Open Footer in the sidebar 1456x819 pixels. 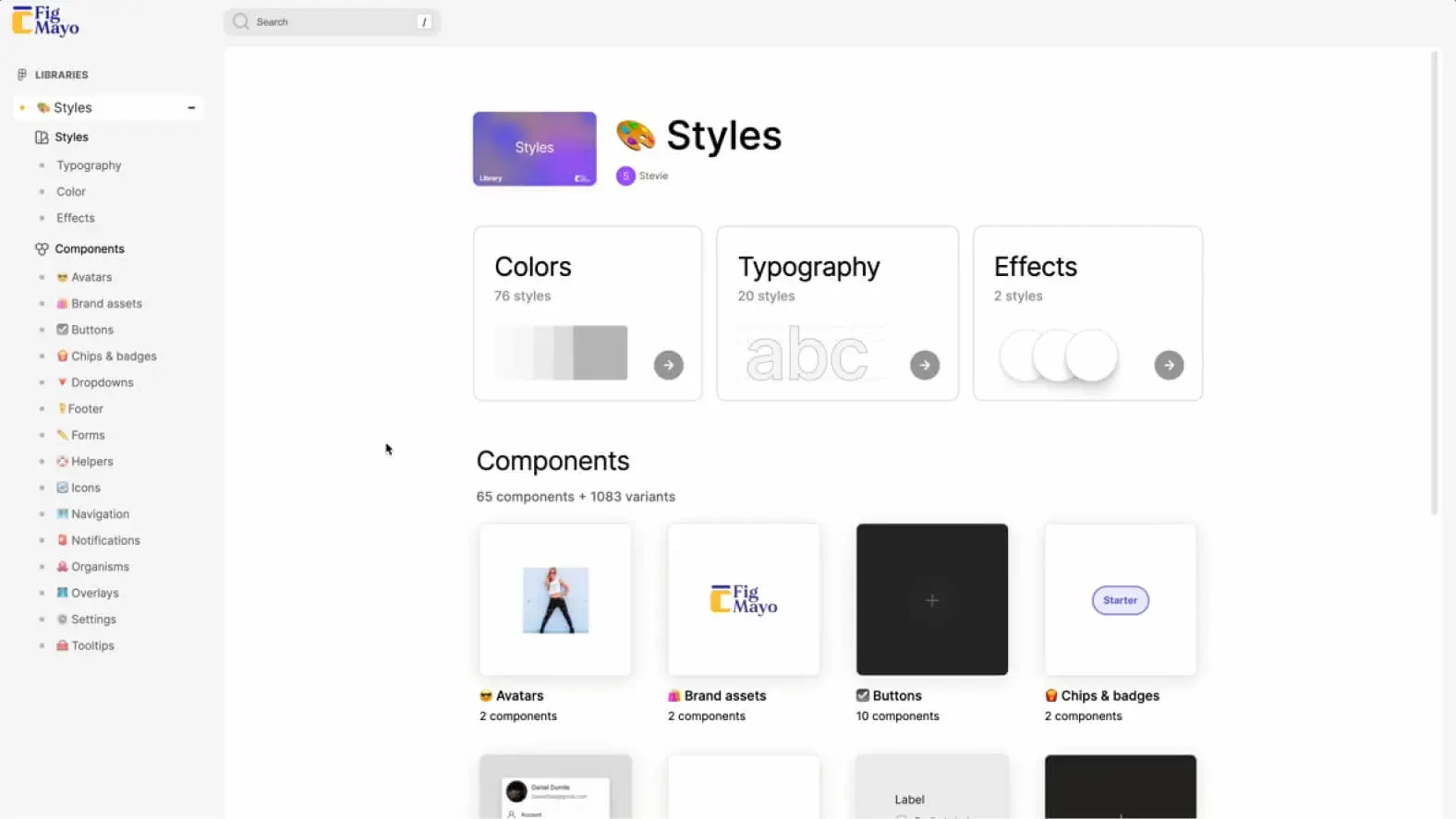pos(80,409)
